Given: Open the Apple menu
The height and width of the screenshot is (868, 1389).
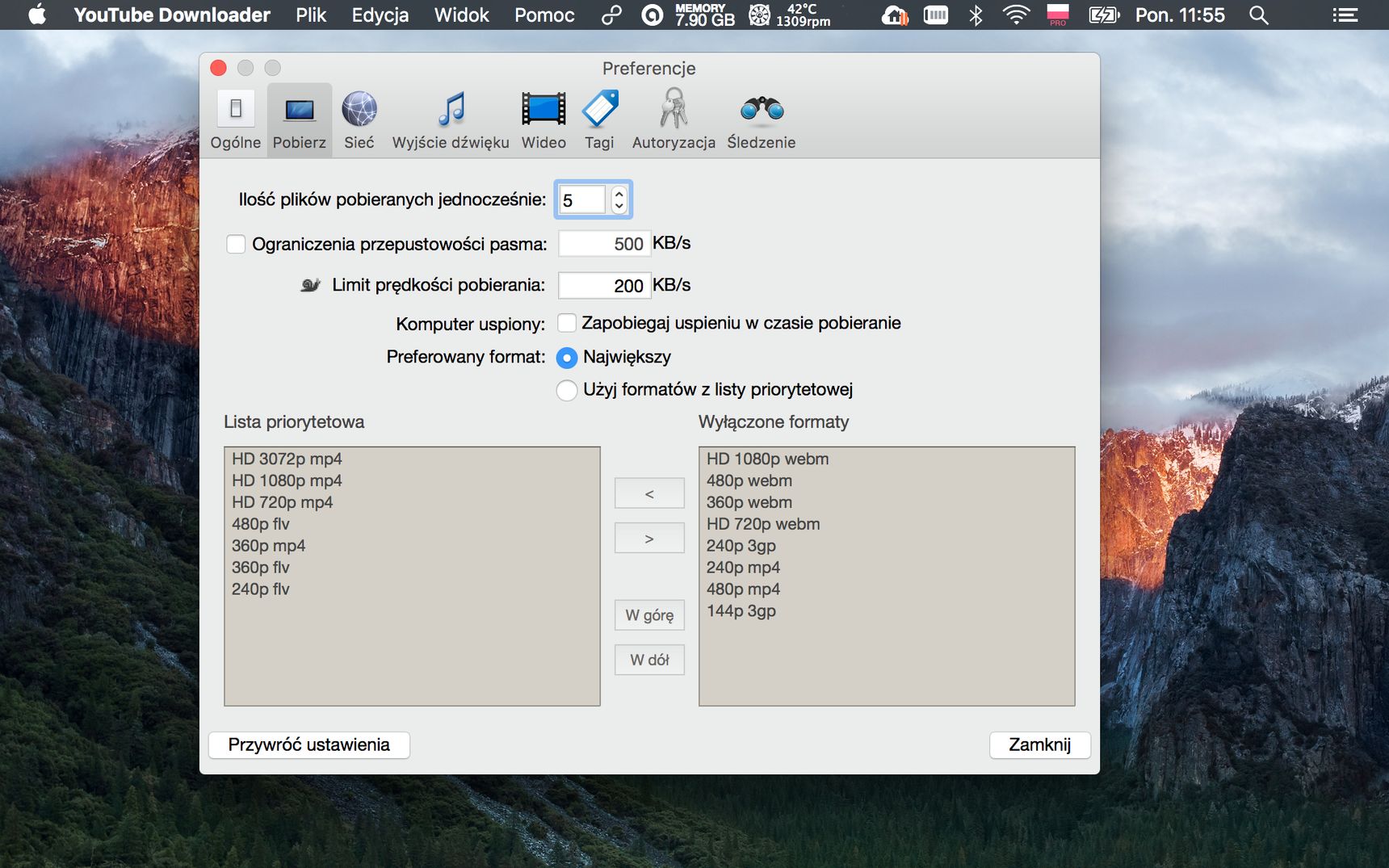Looking at the screenshot, I should point(37,15).
